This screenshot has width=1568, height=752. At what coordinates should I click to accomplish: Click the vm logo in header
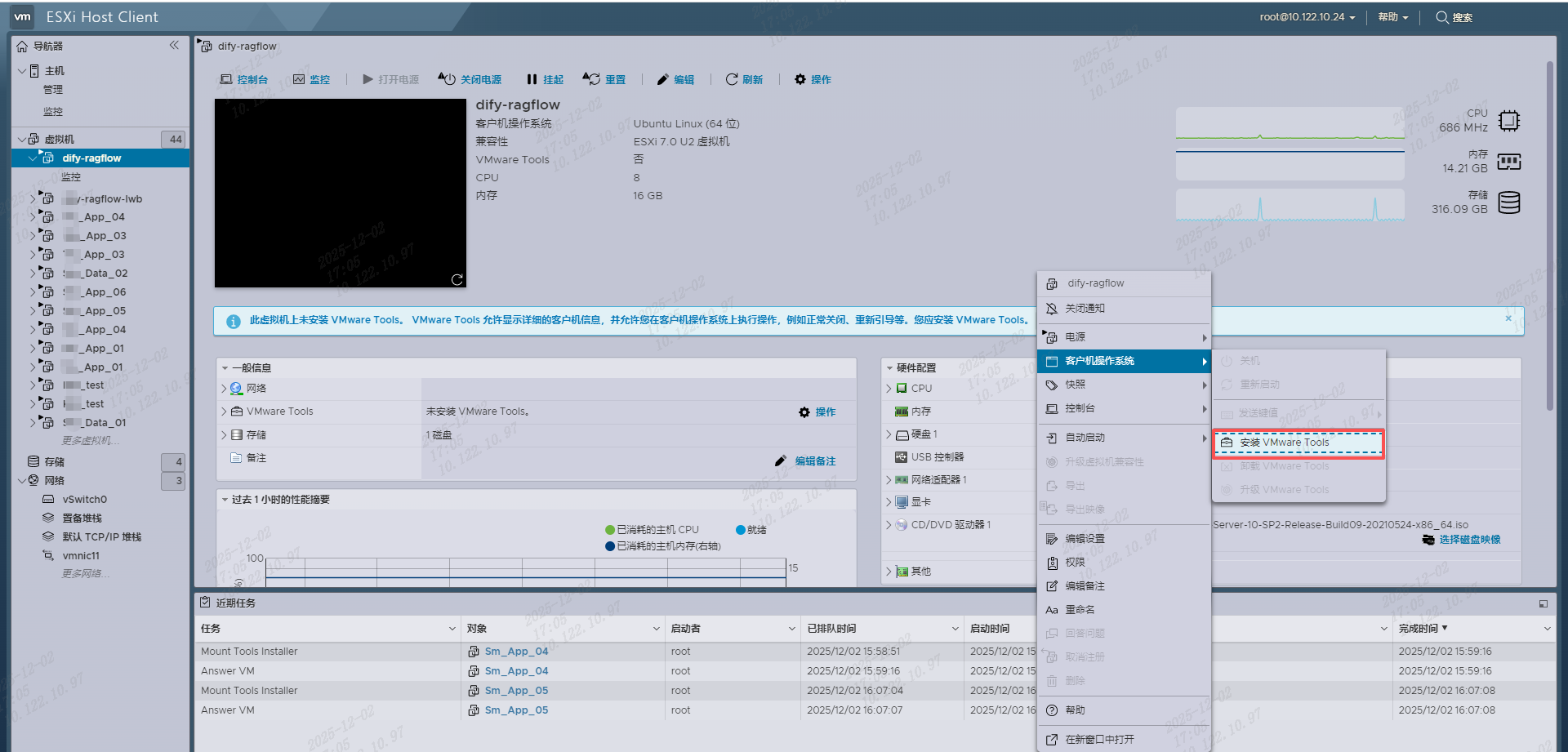click(23, 16)
